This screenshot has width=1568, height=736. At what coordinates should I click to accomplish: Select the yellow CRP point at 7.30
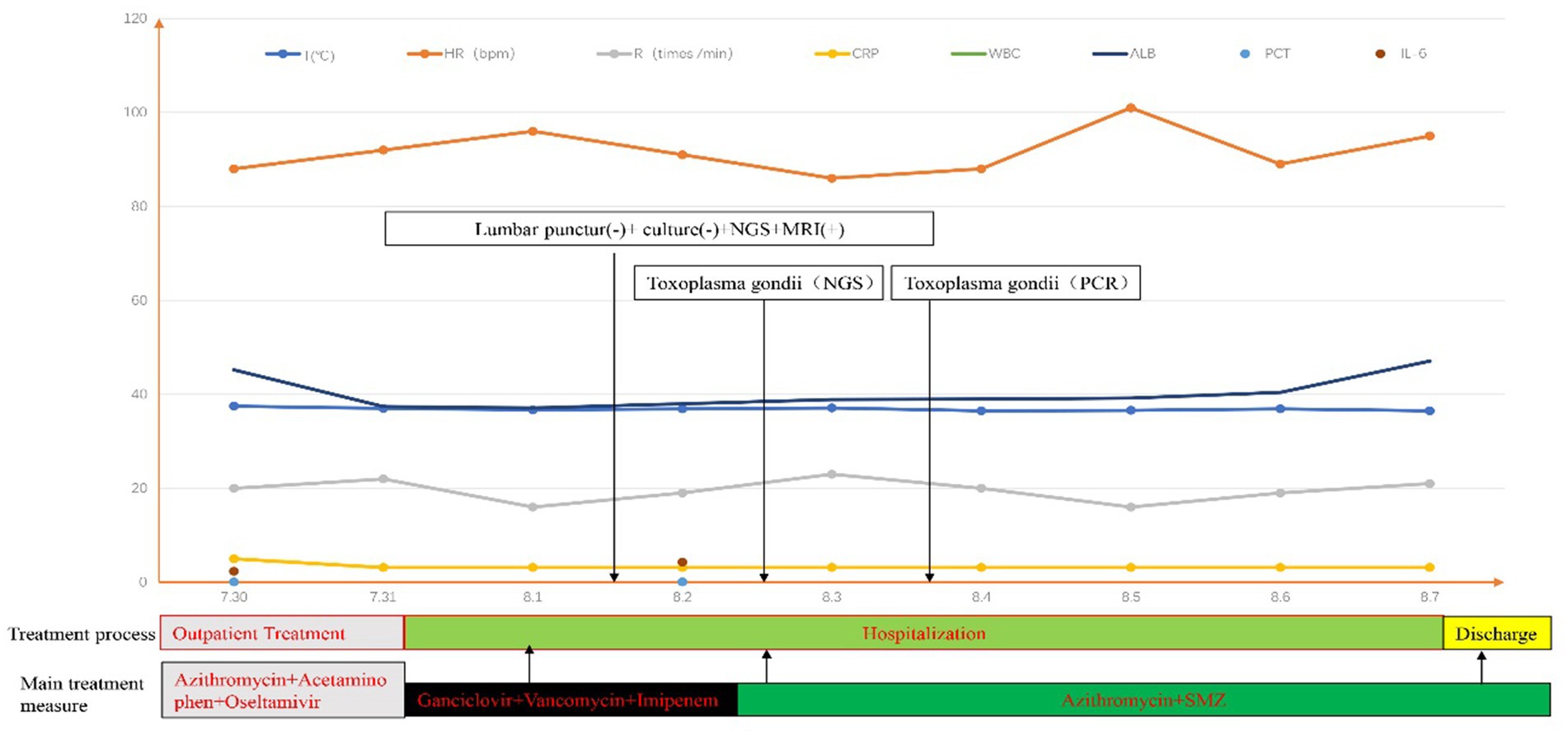pyautogui.click(x=234, y=559)
